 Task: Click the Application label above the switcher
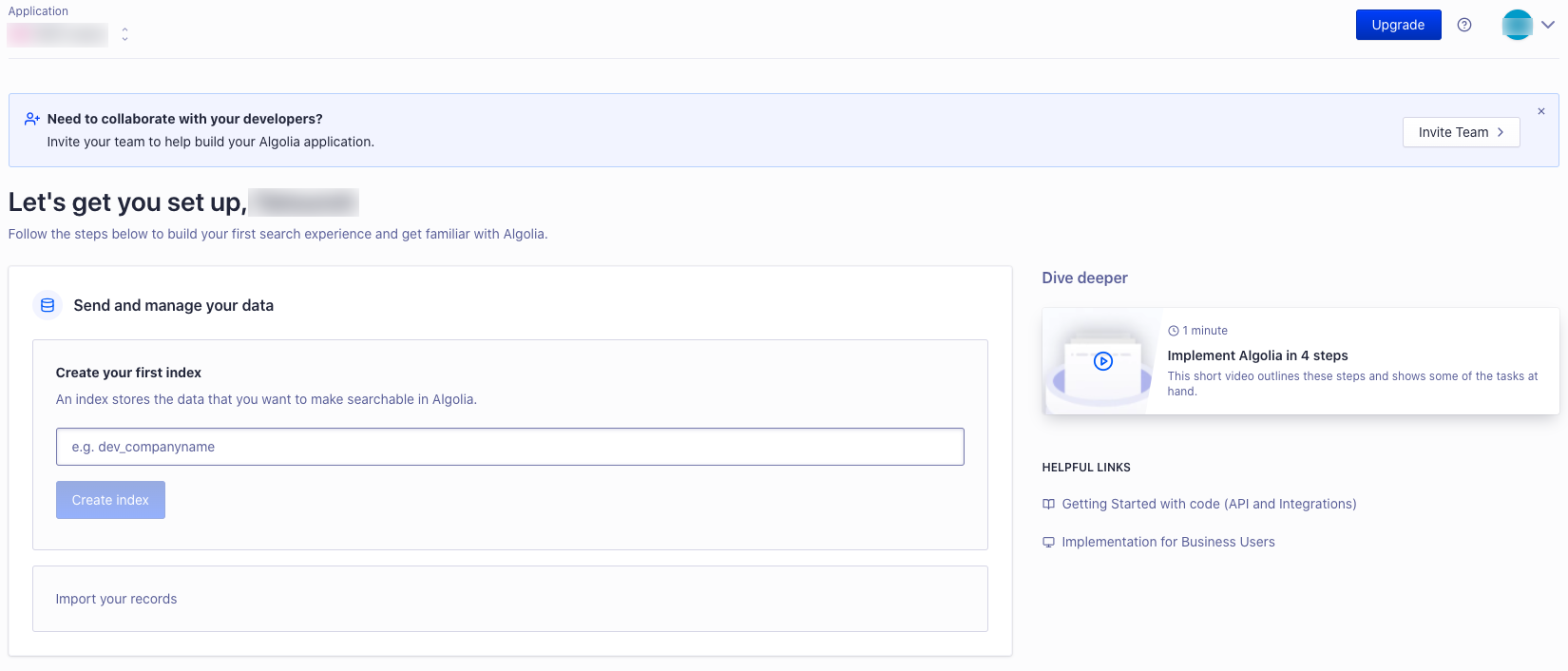[38, 11]
